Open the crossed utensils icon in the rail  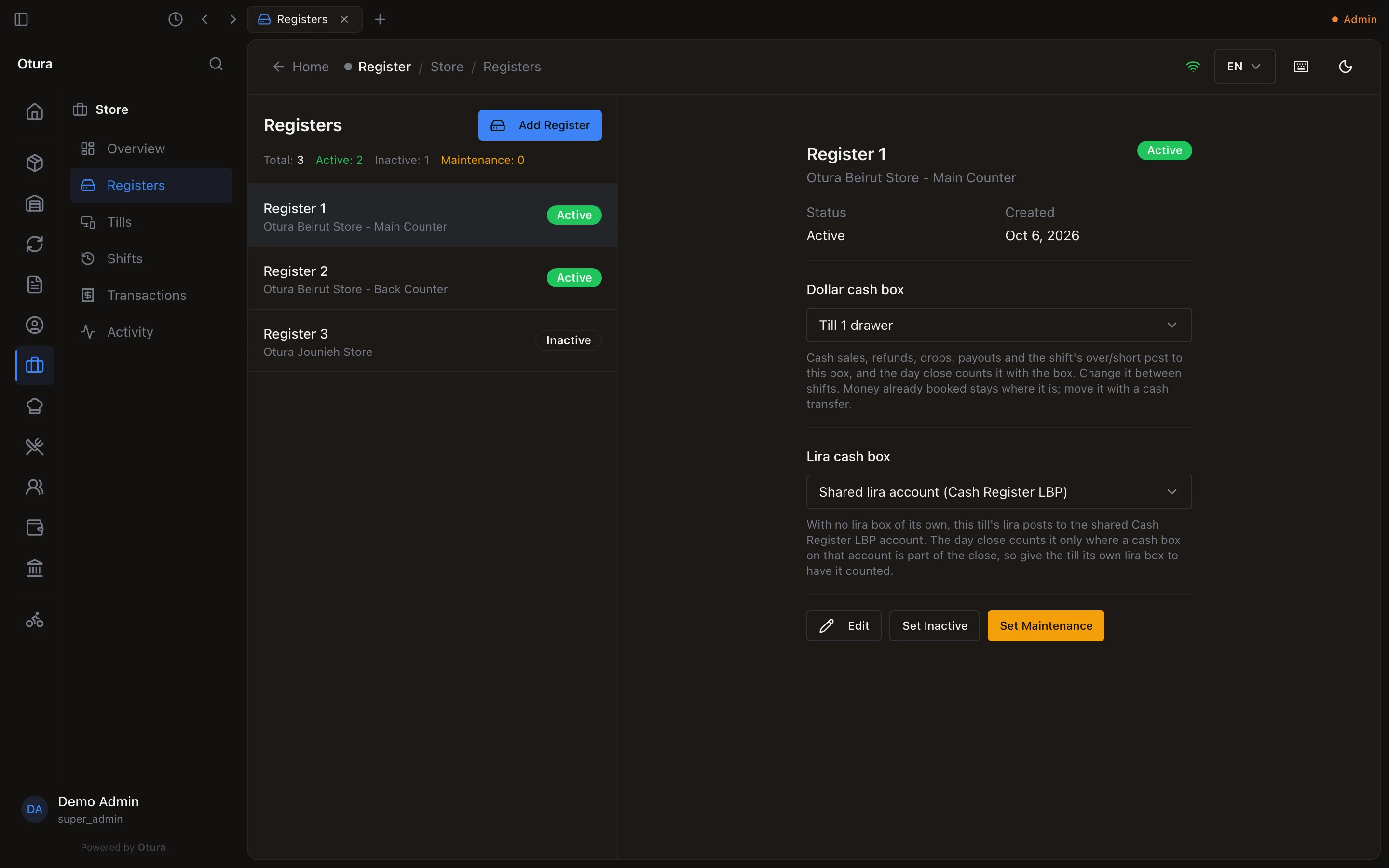point(34,447)
